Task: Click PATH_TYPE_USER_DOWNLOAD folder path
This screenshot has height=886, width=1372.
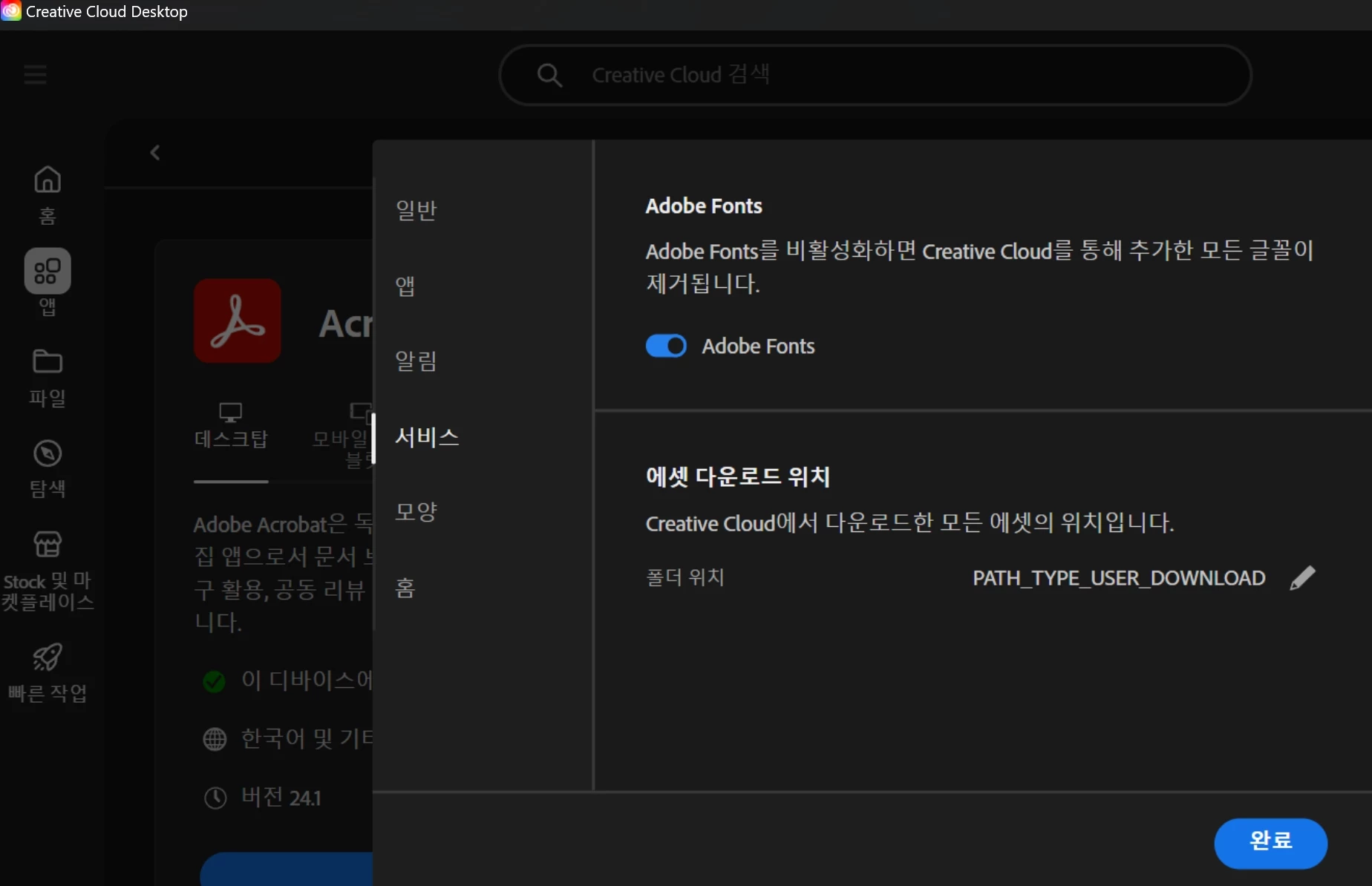Action: (1119, 578)
